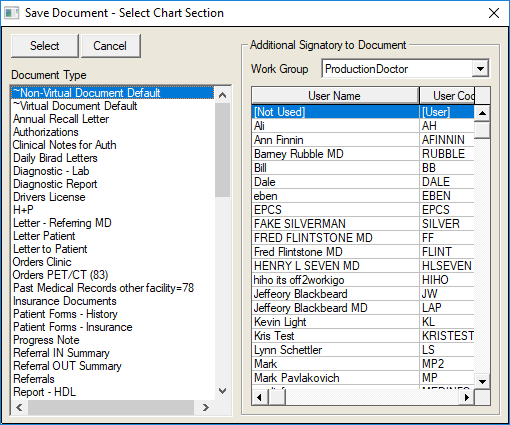Click down arrow of Document Type list
Image resolution: width=510 pixels, height=425 pixels.
(x=223, y=391)
